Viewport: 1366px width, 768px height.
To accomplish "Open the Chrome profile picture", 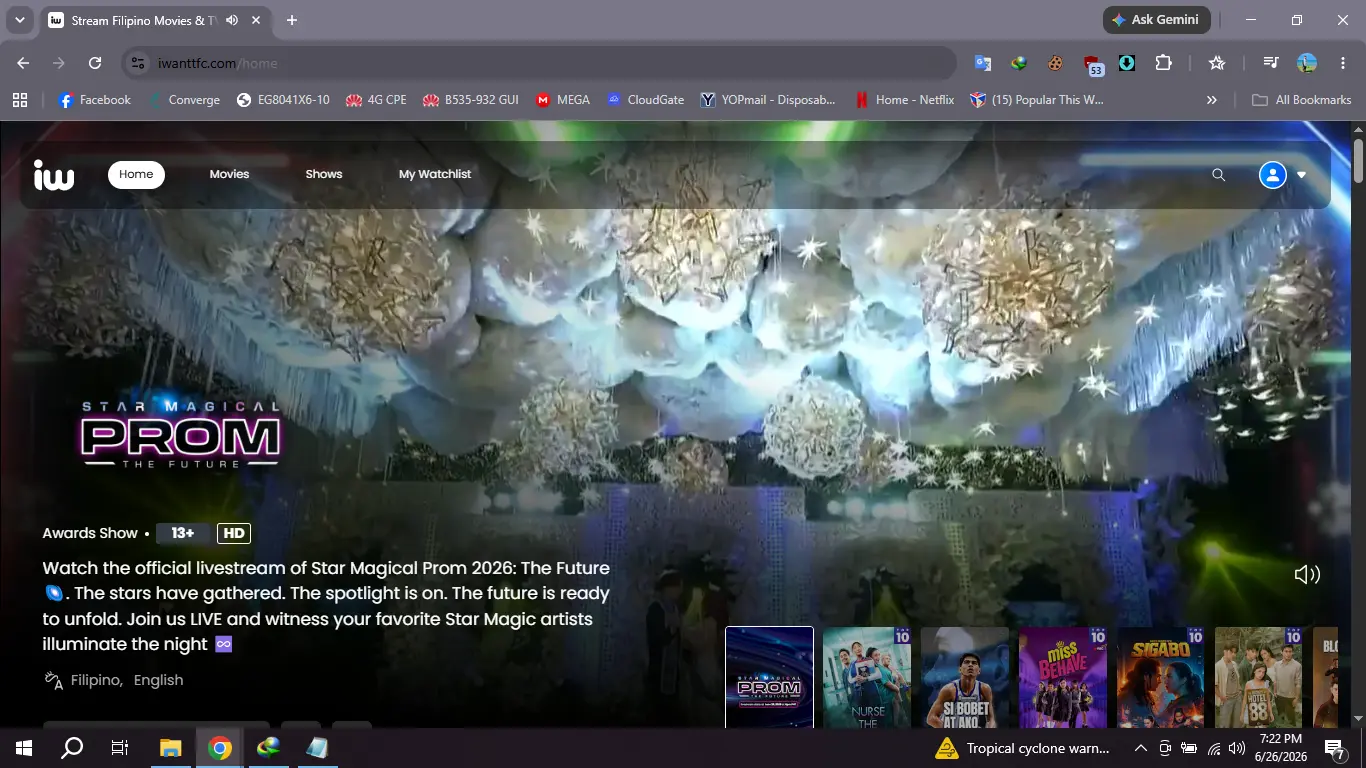I will point(1307,63).
